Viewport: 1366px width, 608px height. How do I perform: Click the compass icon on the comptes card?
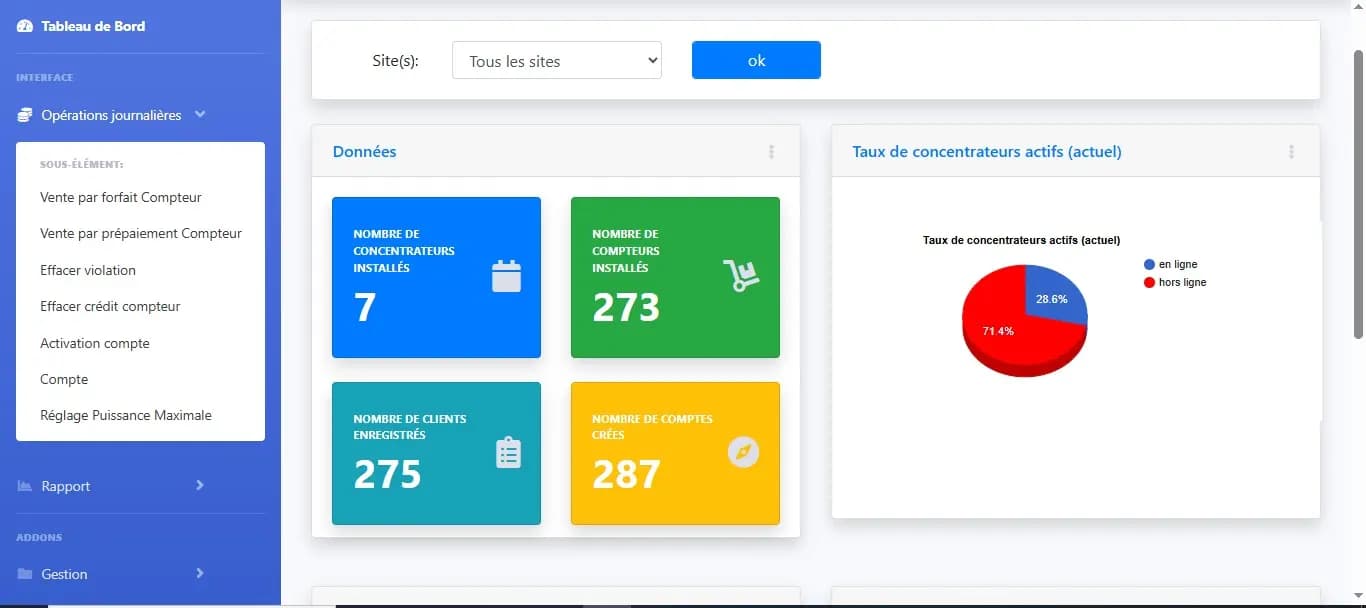743,452
